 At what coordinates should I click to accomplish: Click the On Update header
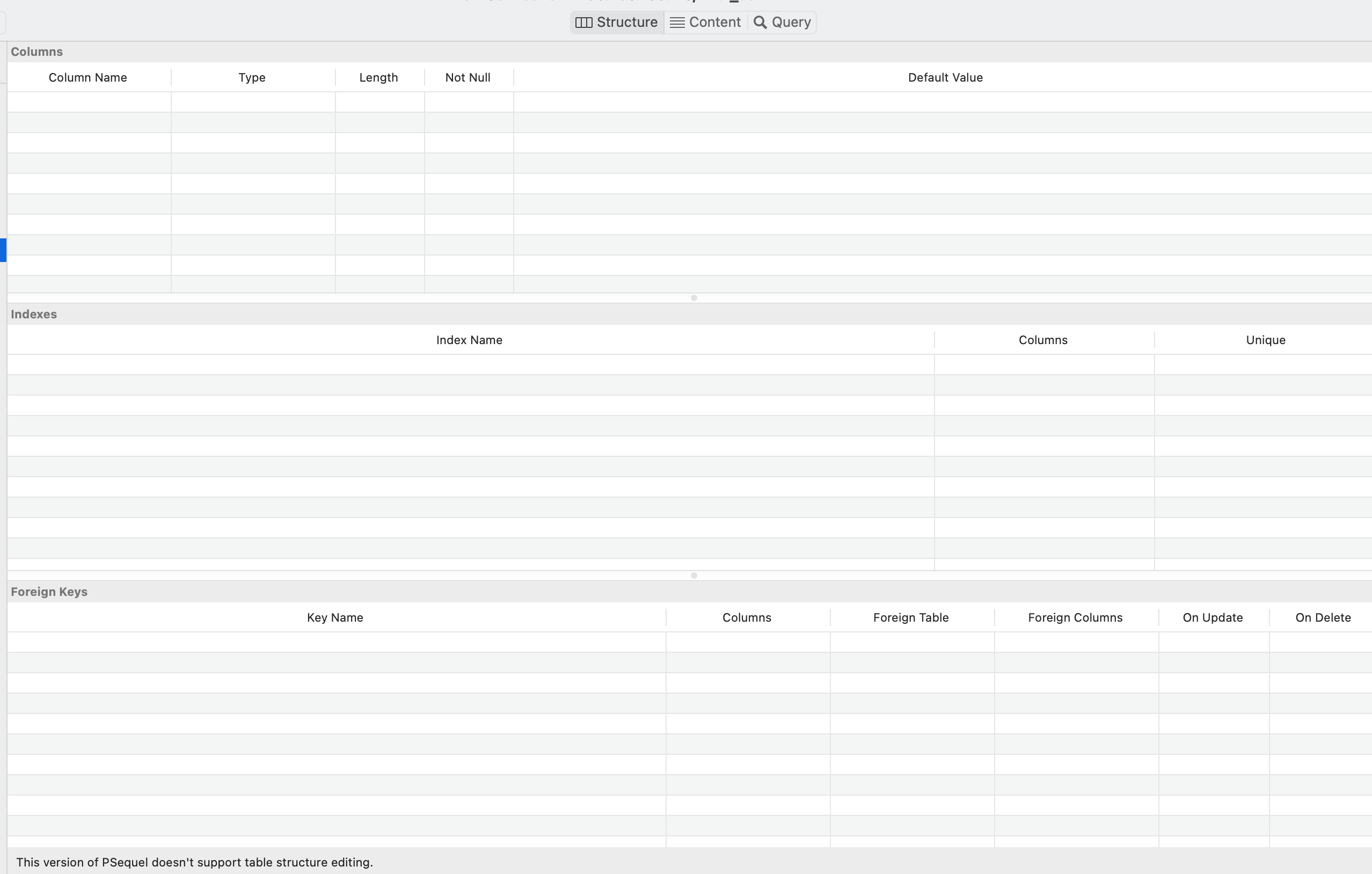1213,617
